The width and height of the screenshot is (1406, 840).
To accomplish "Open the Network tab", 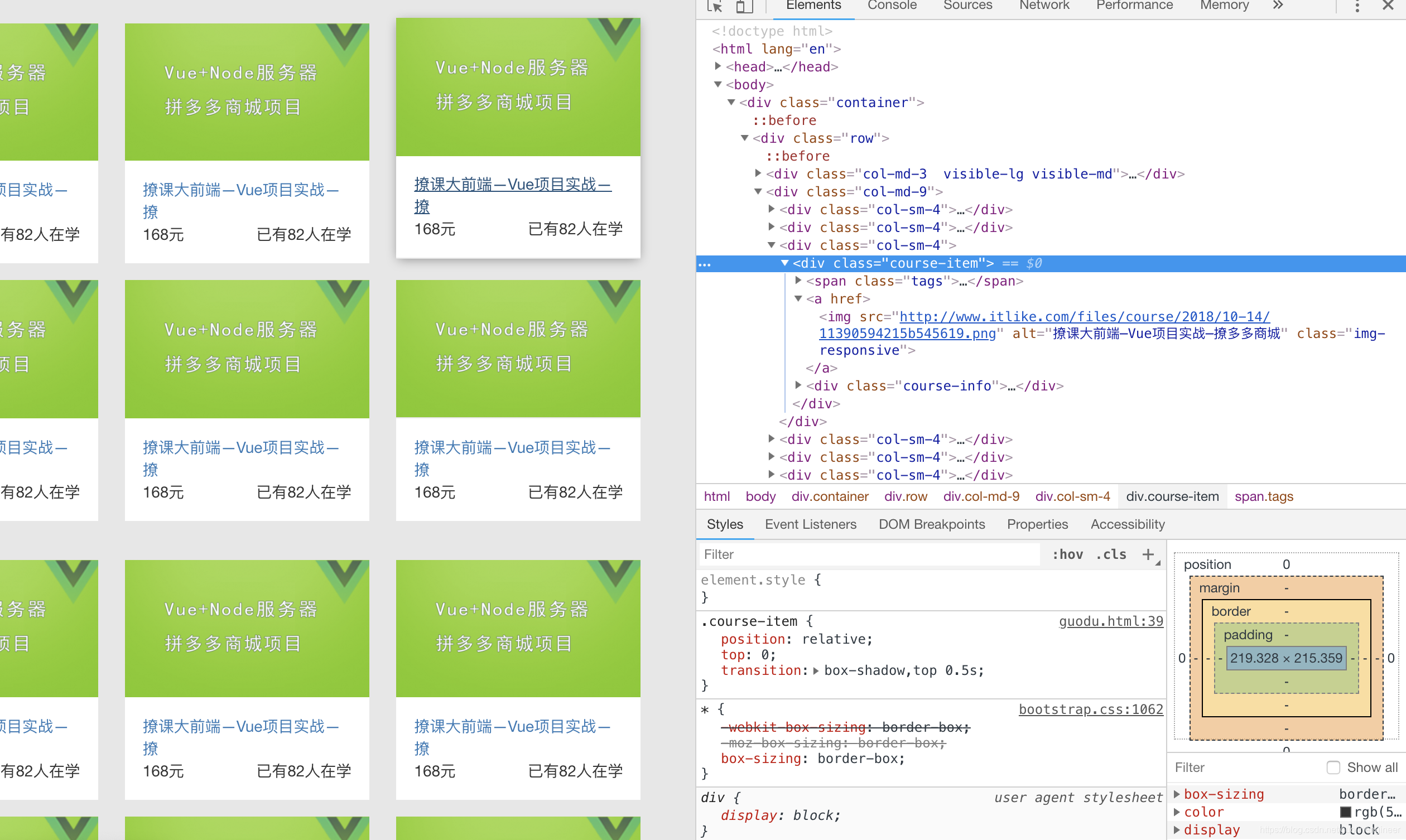I will pos(1044,5).
